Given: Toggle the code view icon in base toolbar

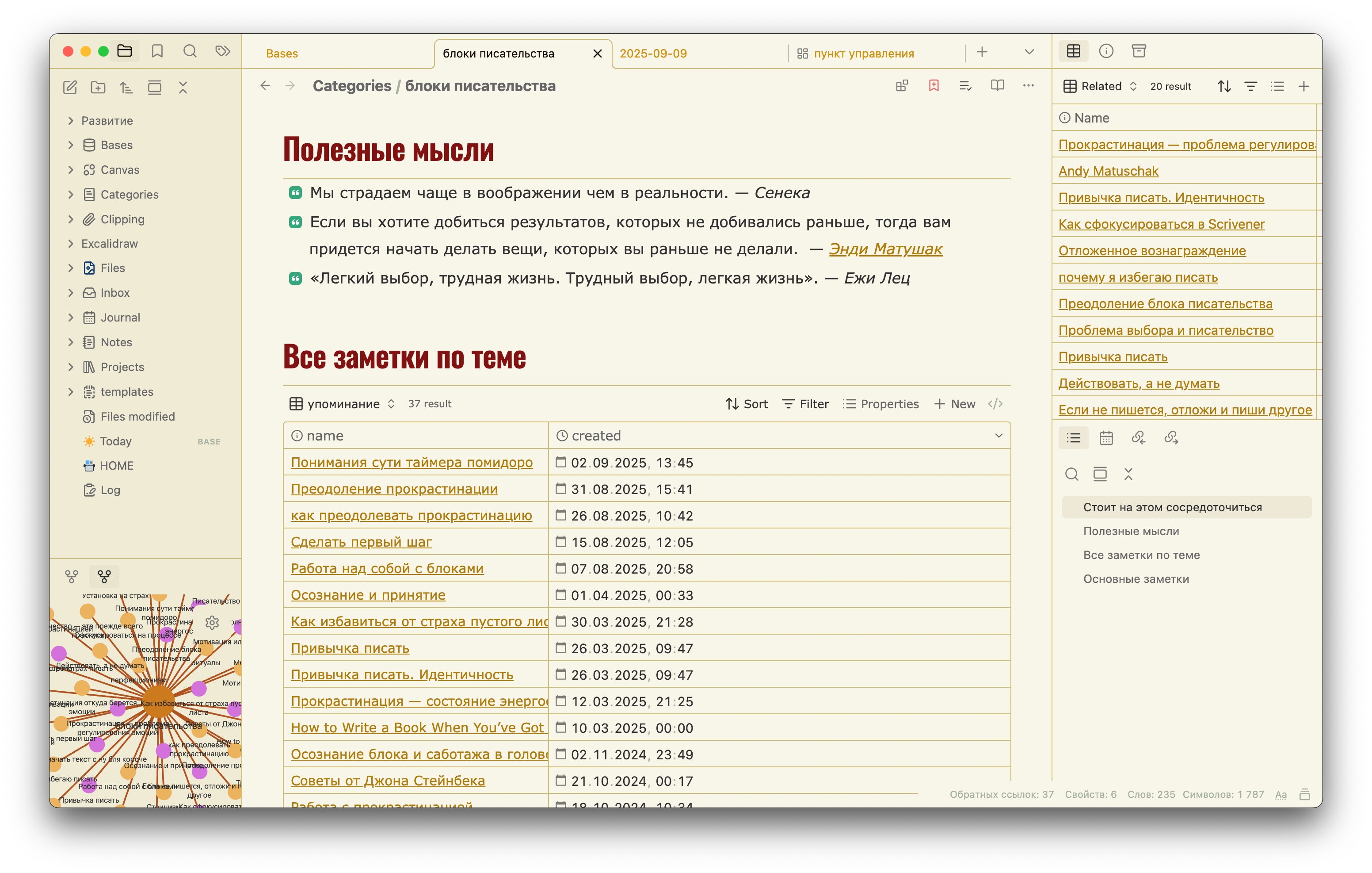Looking at the screenshot, I should click(995, 404).
